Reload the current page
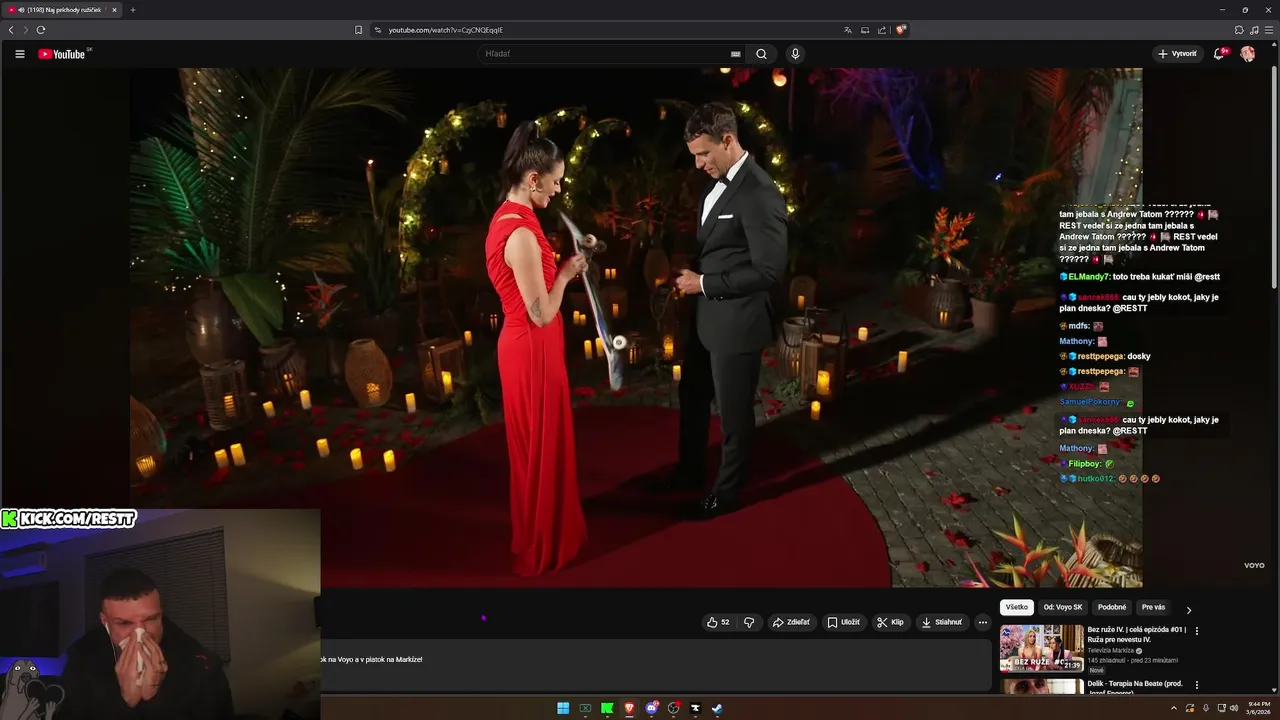This screenshot has width=1280, height=720. tap(41, 30)
